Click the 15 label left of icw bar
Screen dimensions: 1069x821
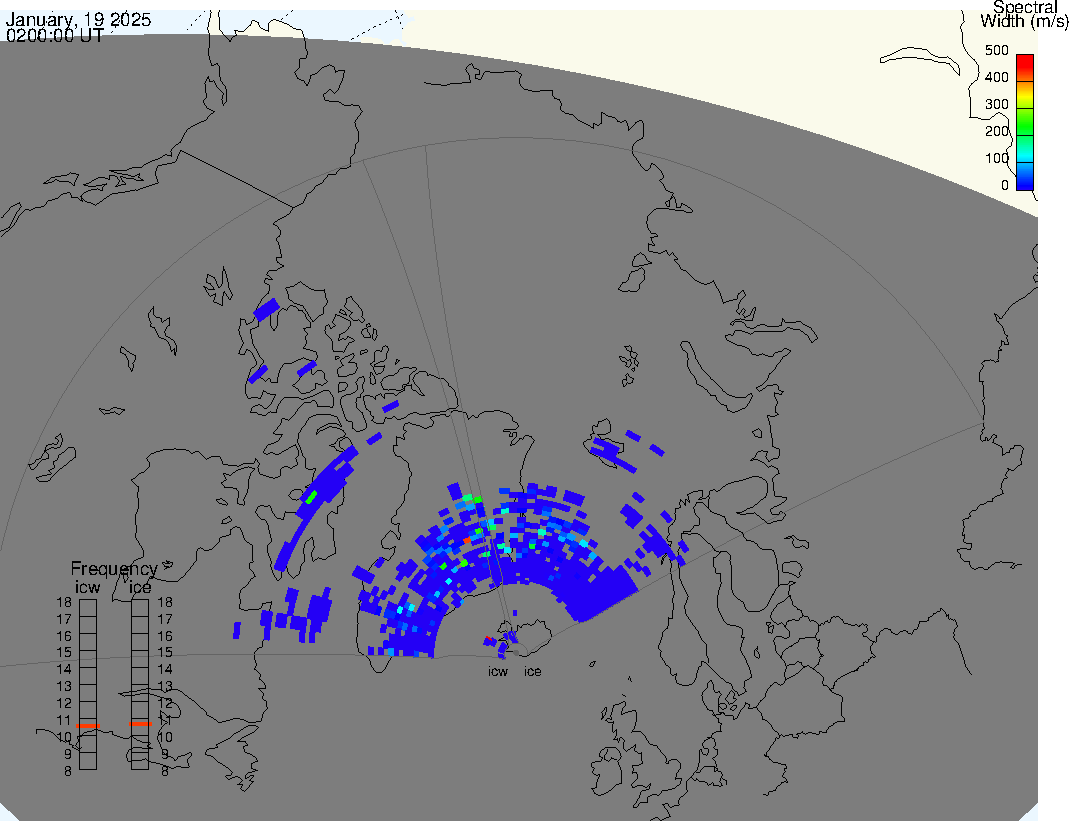[x=64, y=653]
